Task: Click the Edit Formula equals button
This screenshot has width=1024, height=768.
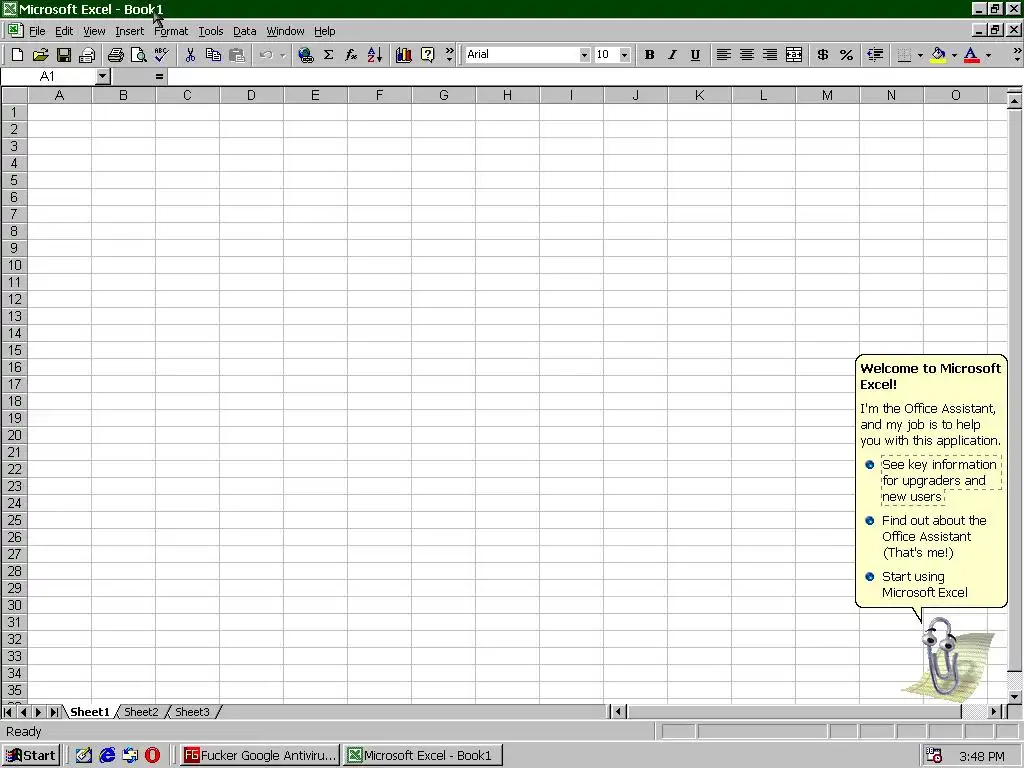Action: point(159,76)
